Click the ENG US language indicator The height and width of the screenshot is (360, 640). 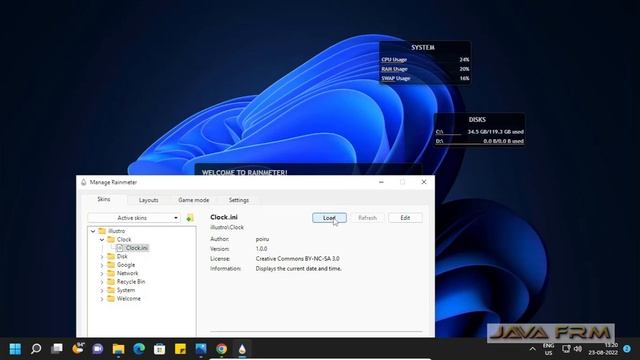[x=549, y=349]
